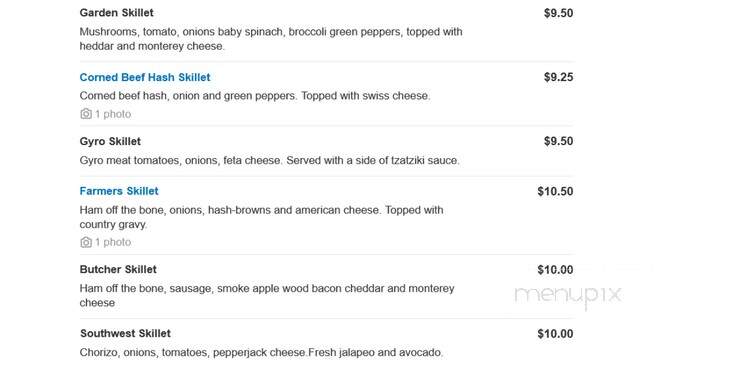
Task: Click the menupix watermark logo
Action: pos(568,295)
